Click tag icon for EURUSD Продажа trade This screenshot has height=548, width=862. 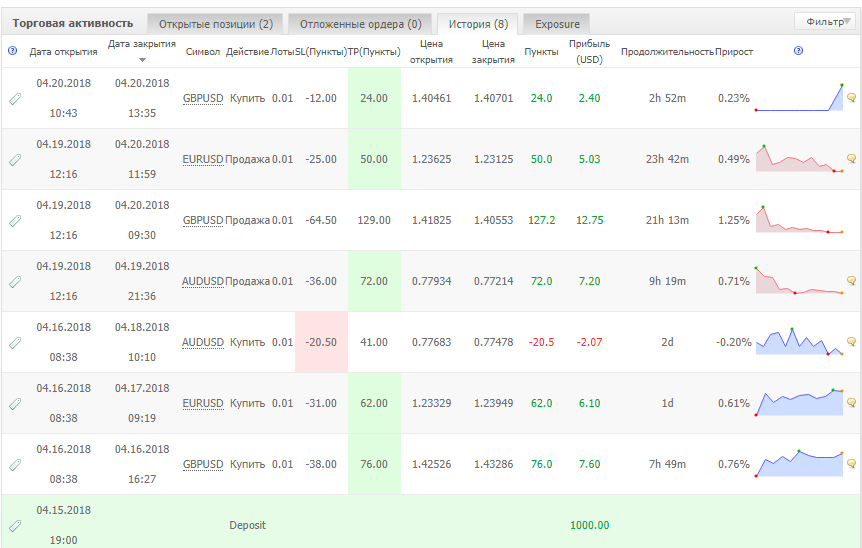coord(15,160)
